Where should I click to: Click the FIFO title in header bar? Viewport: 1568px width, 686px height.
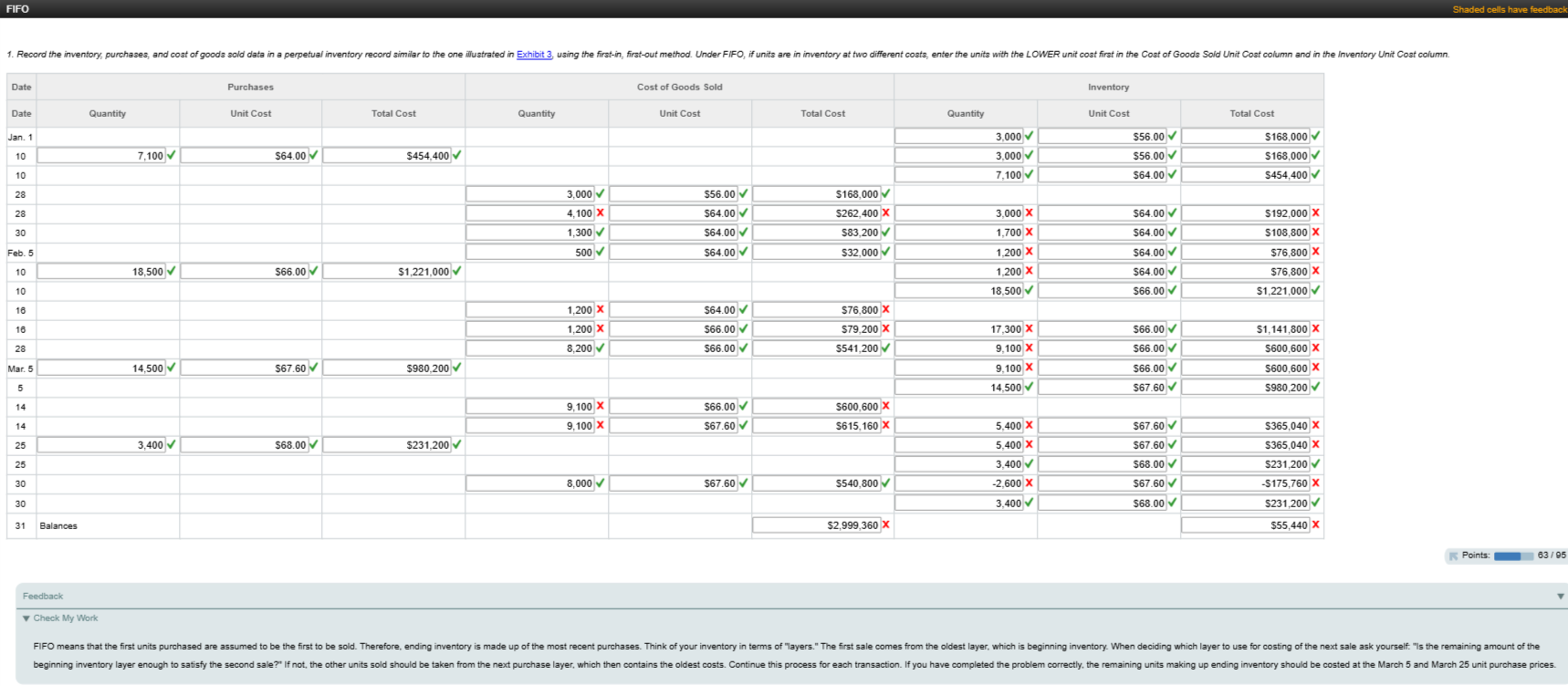pyautogui.click(x=17, y=9)
